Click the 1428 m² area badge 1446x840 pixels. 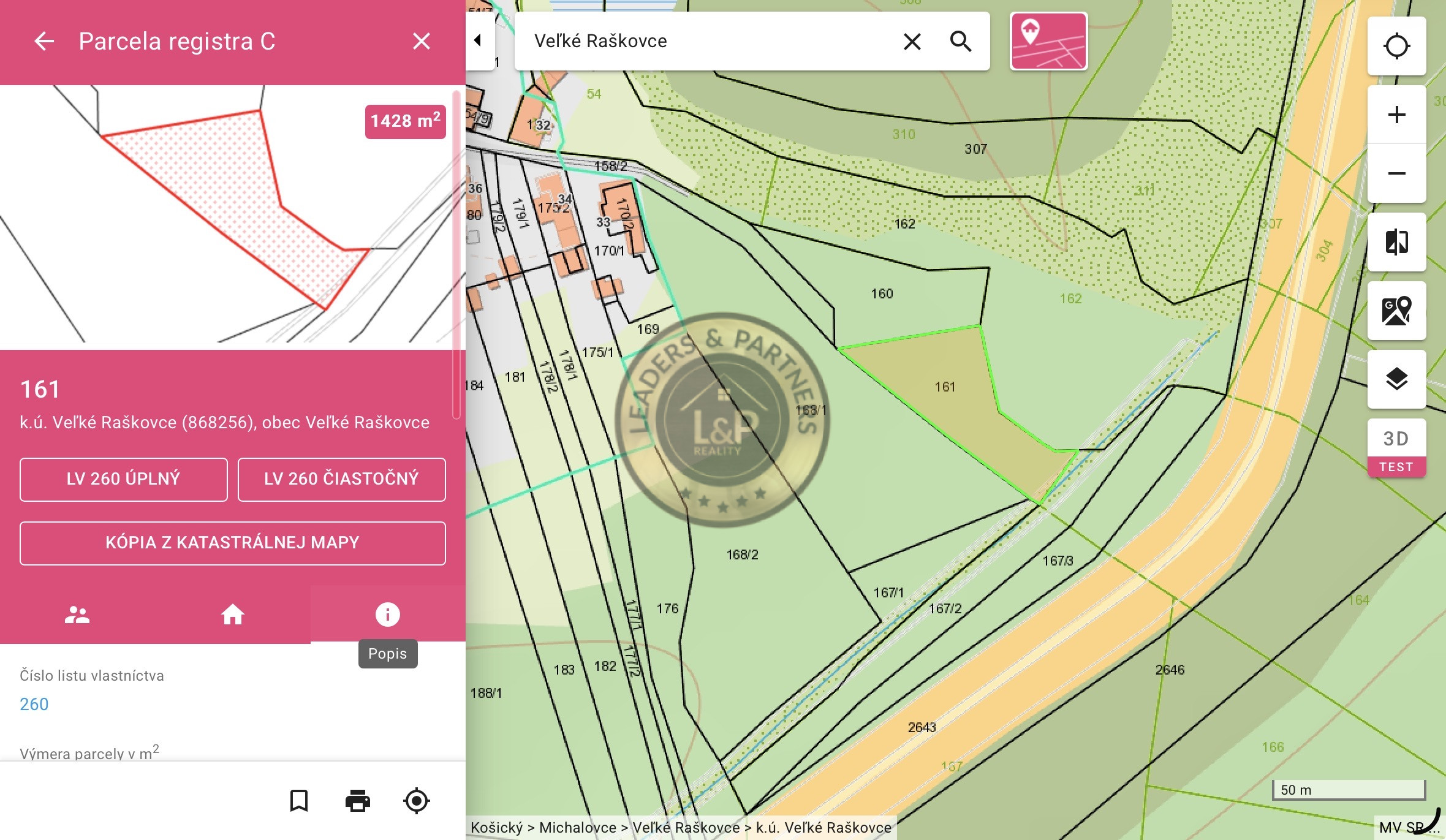406,121
